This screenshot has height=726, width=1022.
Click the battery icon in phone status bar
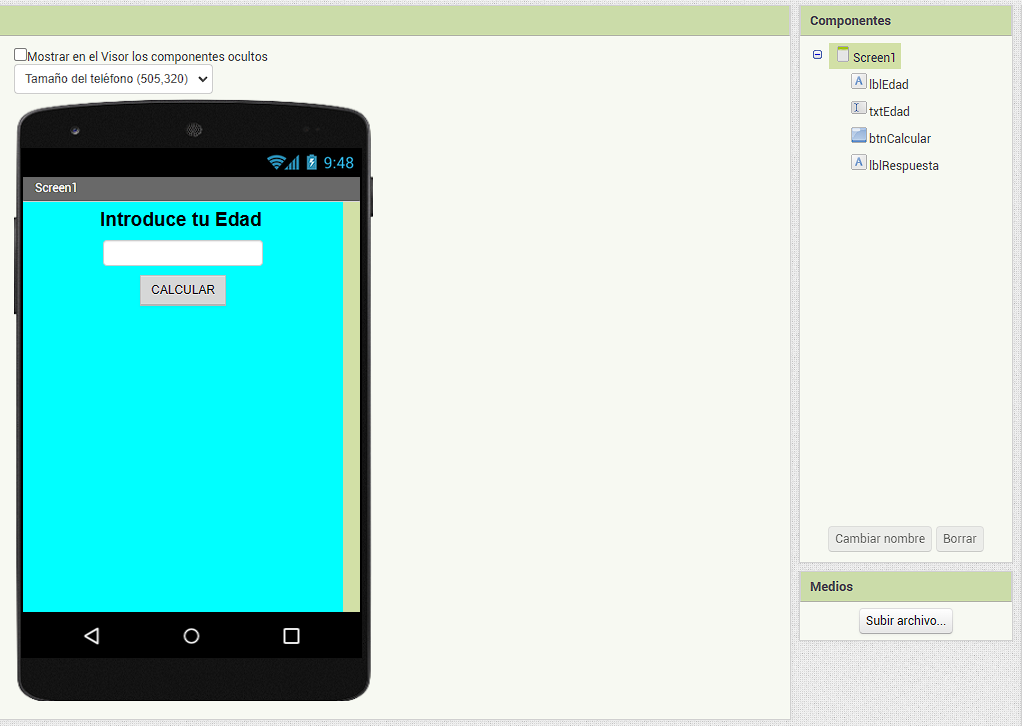(x=311, y=162)
